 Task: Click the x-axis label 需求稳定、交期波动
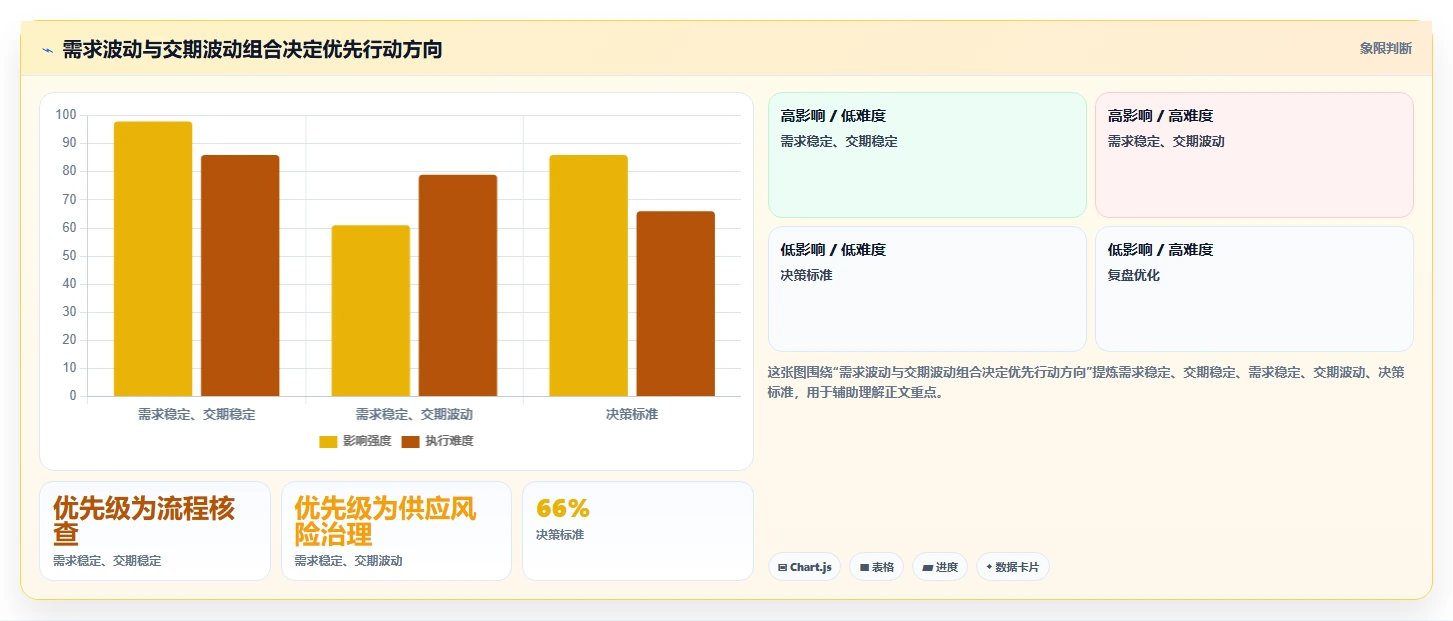[x=414, y=414]
